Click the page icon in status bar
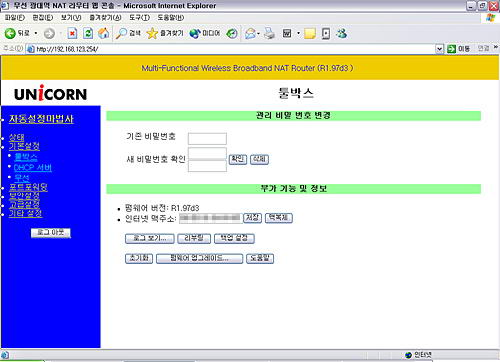This screenshot has height=362, width=500. [5, 355]
